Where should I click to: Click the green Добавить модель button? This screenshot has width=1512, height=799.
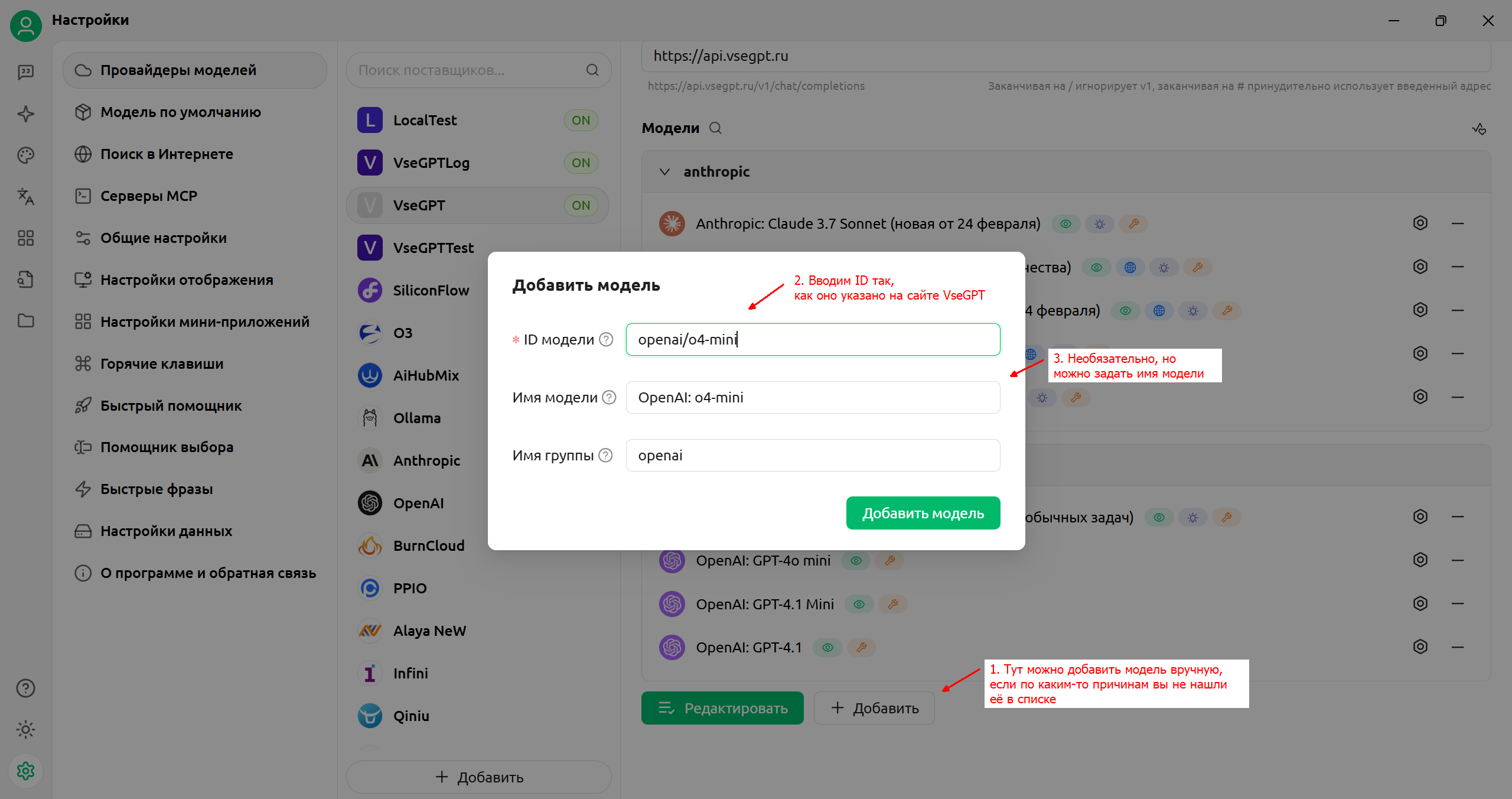pyautogui.click(x=923, y=513)
